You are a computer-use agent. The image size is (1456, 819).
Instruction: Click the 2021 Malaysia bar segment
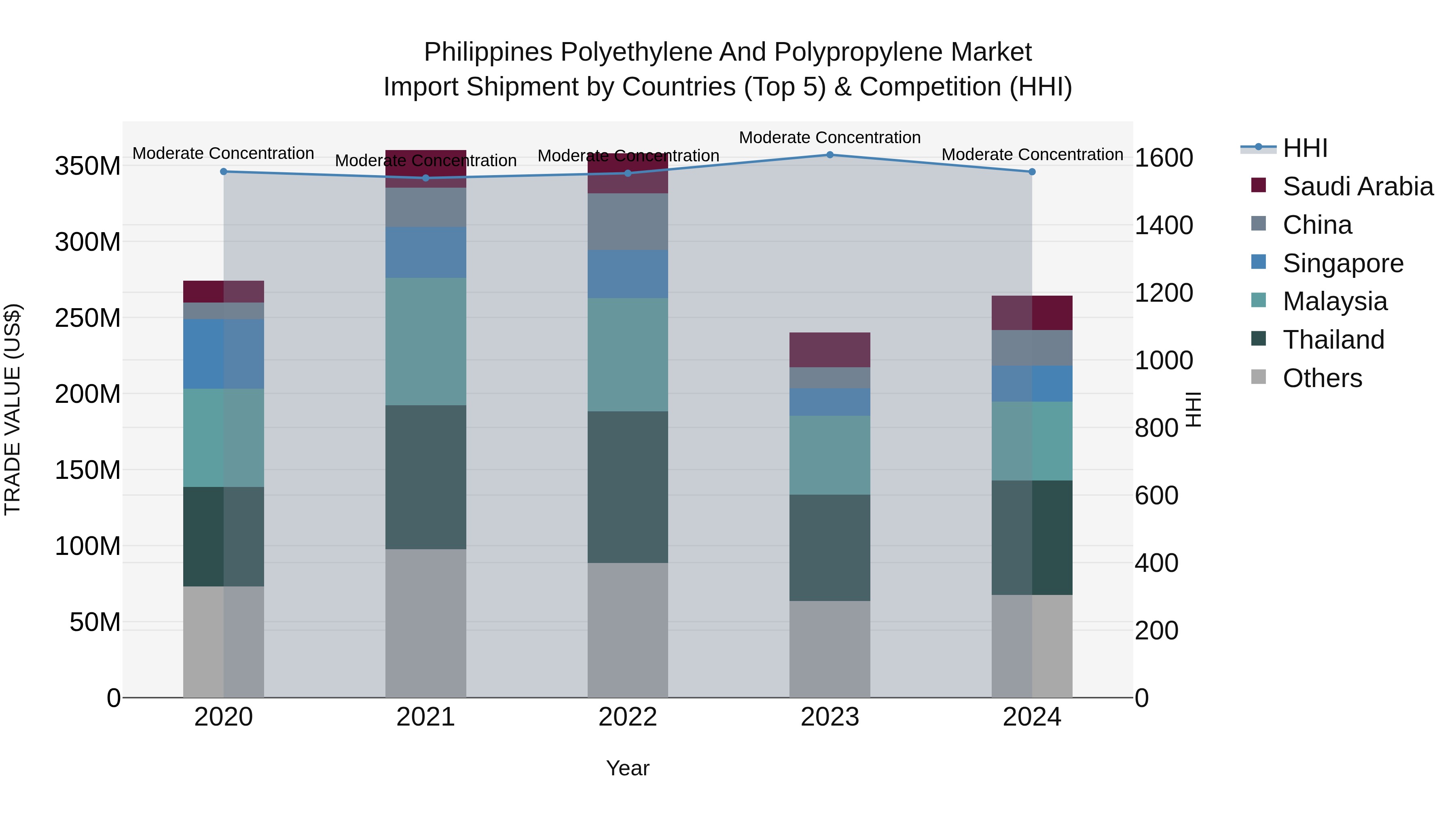tap(425, 341)
